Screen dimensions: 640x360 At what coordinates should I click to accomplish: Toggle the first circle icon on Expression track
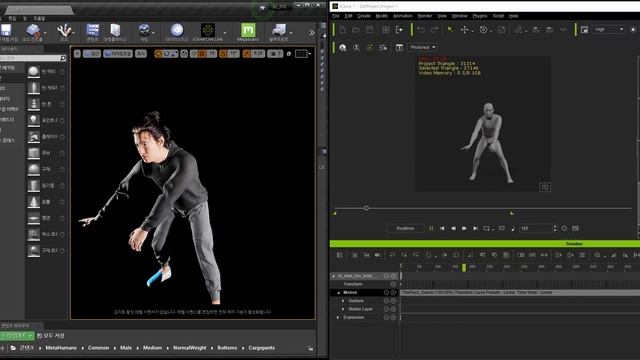tap(386, 318)
